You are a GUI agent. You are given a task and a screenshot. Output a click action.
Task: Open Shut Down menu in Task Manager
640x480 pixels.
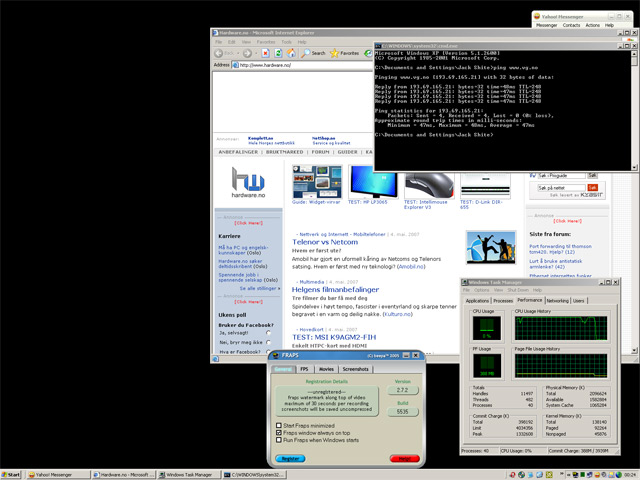coord(518,290)
